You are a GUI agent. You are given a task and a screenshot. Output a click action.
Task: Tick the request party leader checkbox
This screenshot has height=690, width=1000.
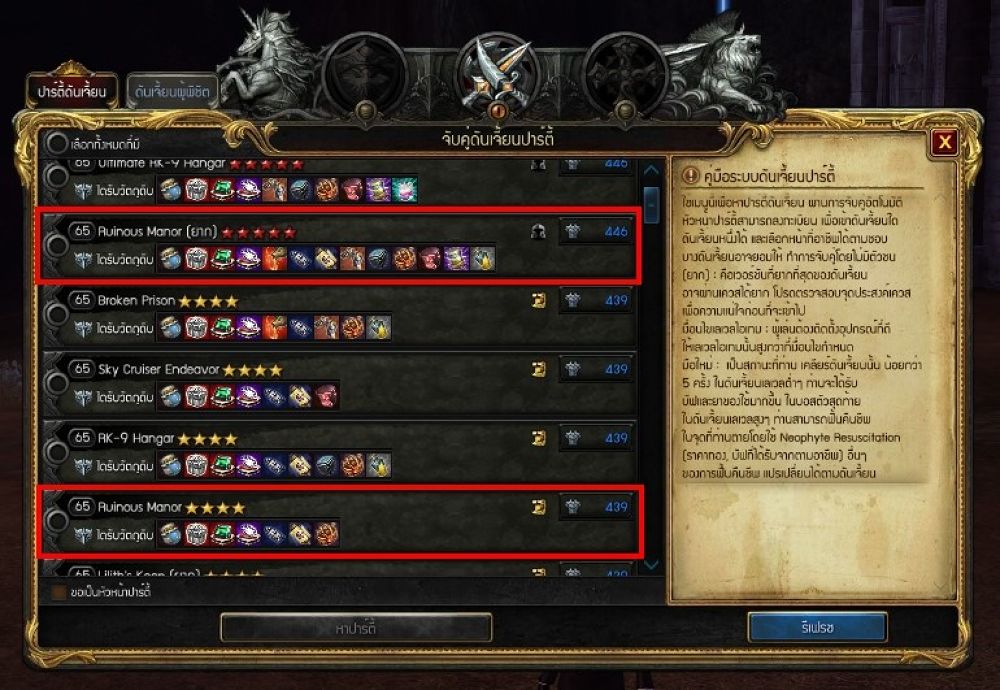point(59,592)
